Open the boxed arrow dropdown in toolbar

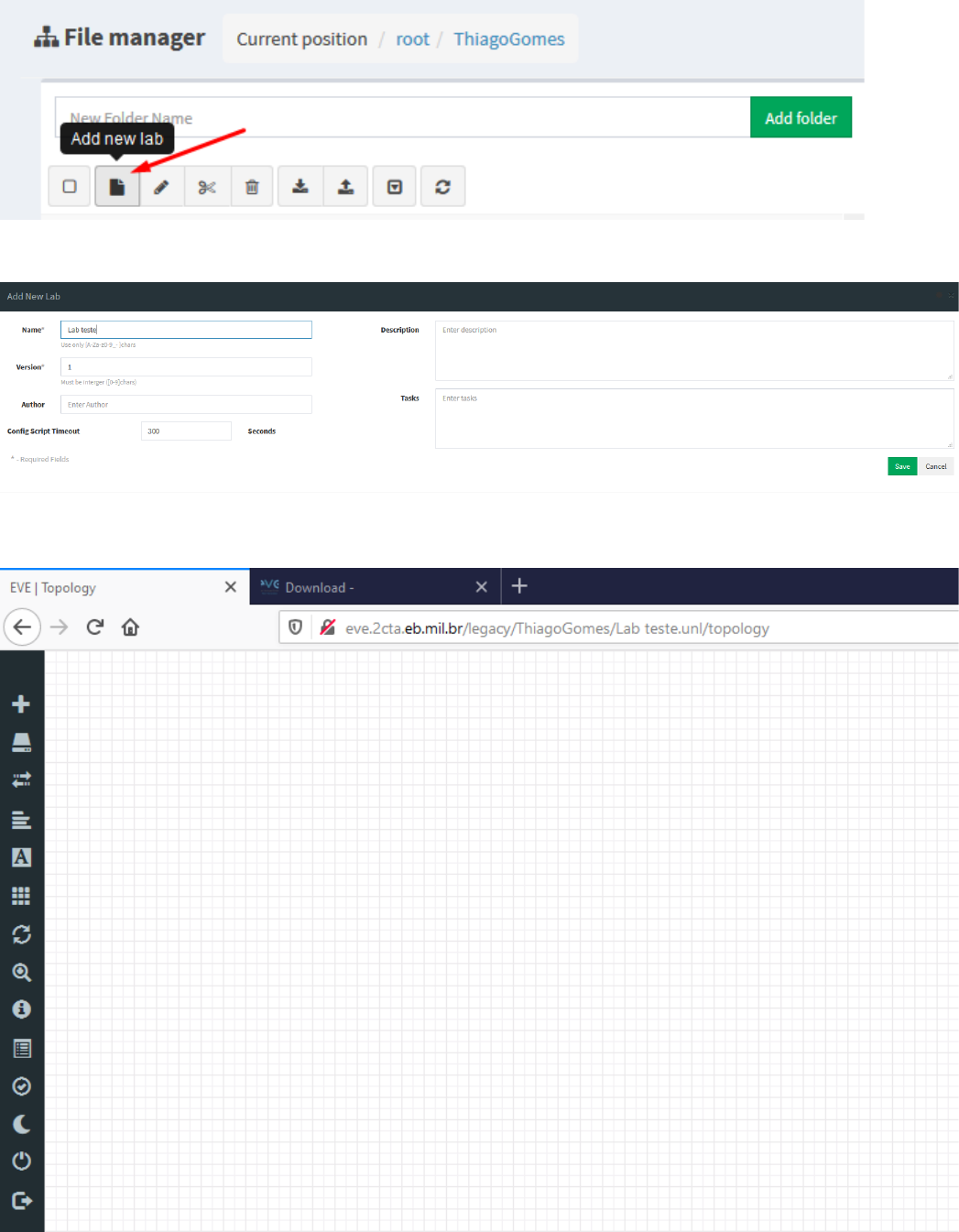pyautogui.click(x=394, y=186)
